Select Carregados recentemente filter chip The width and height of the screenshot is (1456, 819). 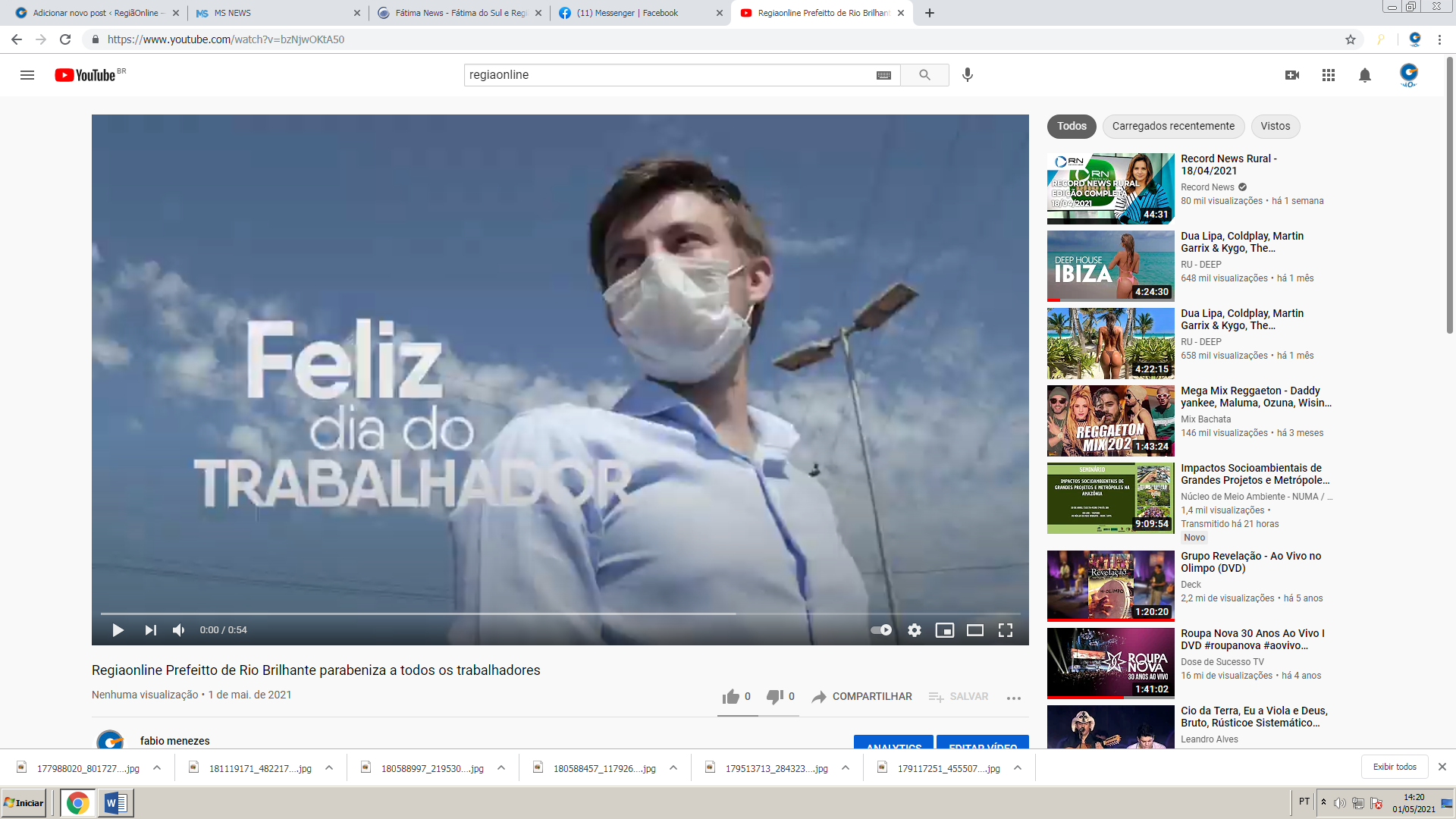[1173, 127]
